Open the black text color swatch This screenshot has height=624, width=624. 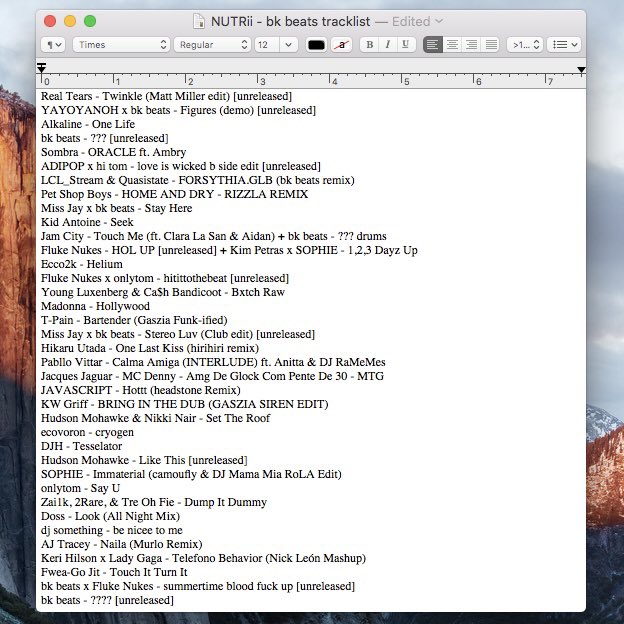(x=316, y=45)
